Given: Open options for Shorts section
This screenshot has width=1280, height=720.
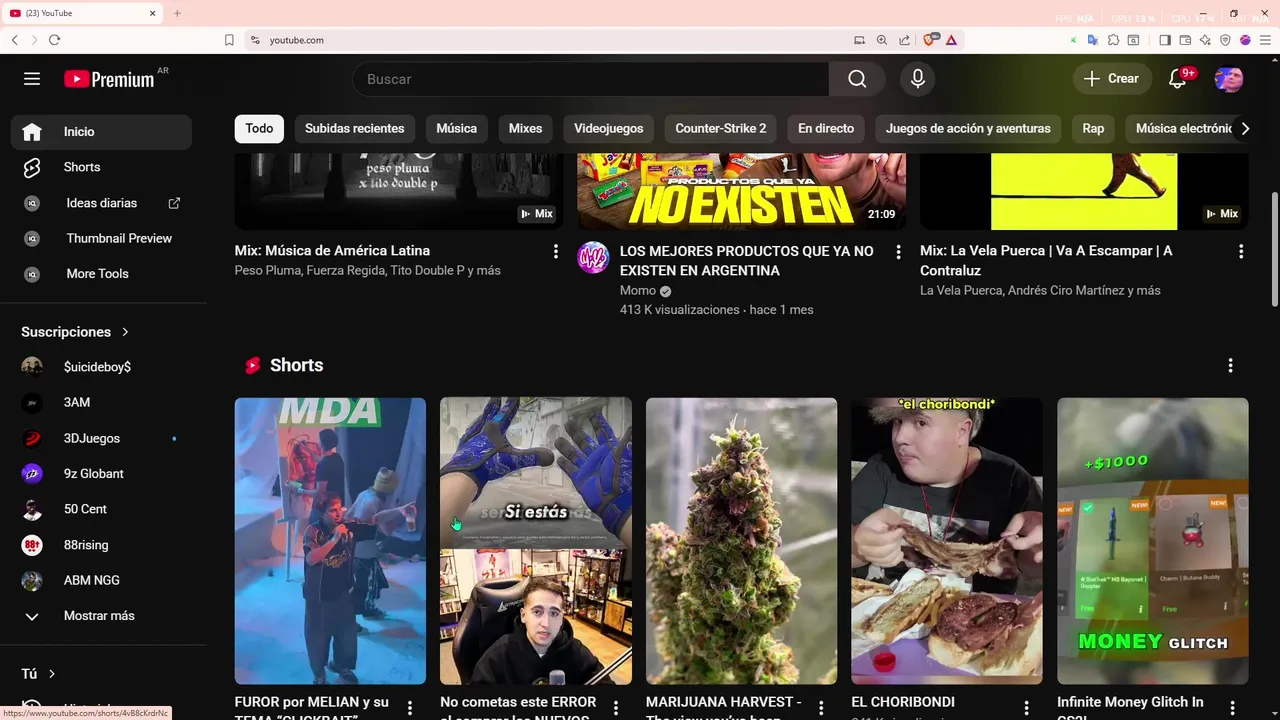Looking at the screenshot, I should click(x=1230, y=366).
